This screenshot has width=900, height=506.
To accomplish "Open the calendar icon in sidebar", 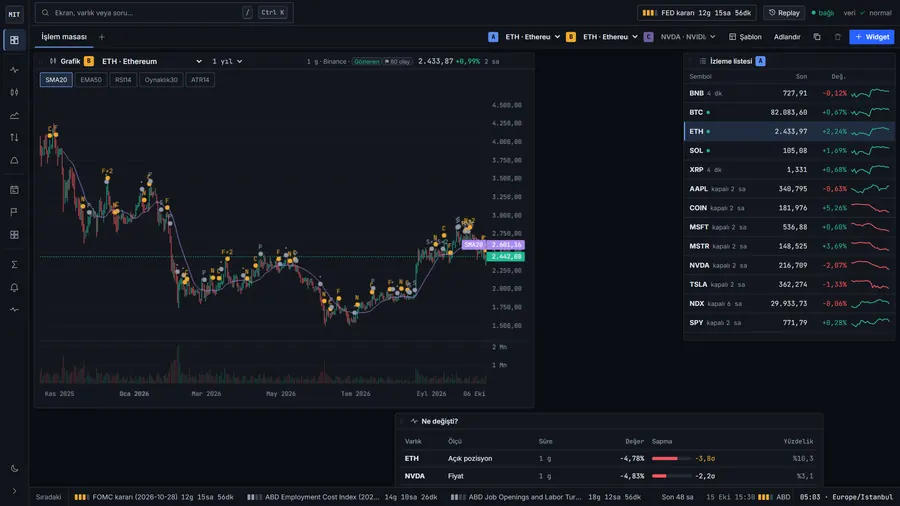I will [14, 189].
